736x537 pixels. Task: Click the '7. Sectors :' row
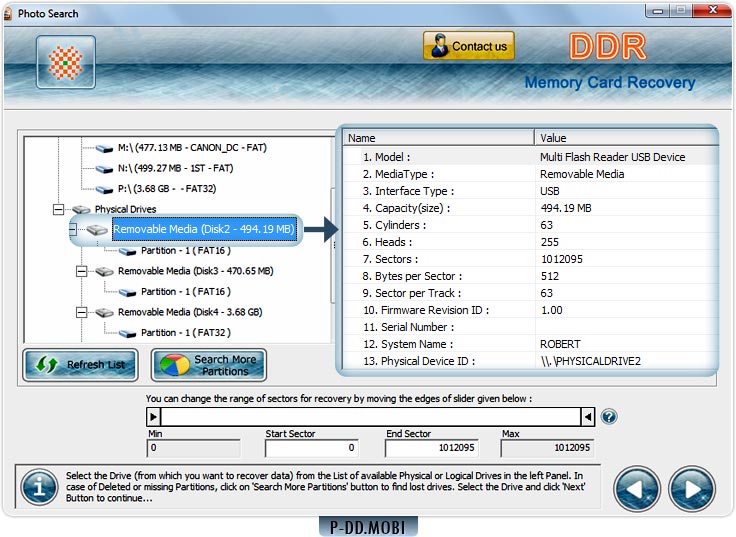[530, 259]
